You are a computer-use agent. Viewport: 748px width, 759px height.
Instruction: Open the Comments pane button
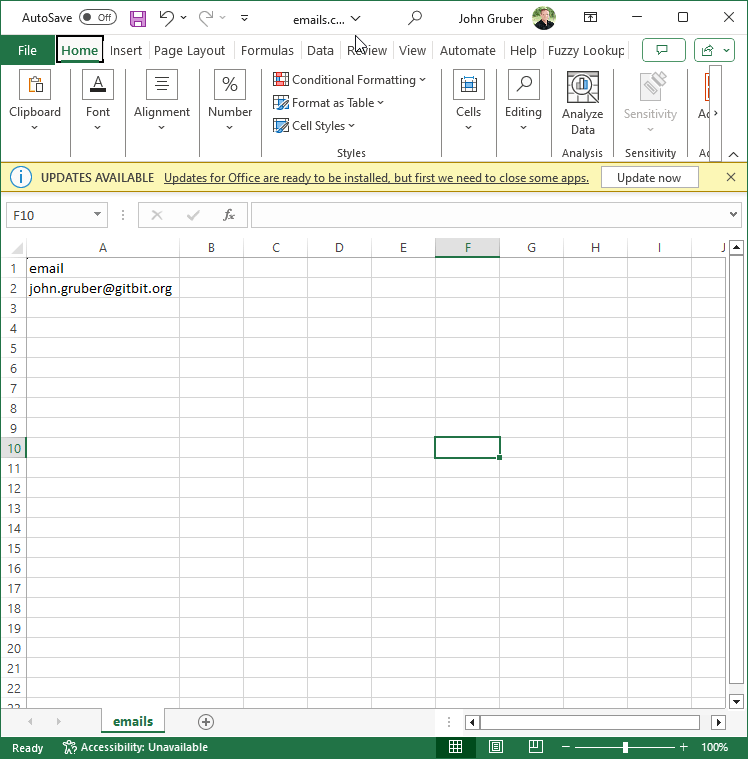(663, 50)
